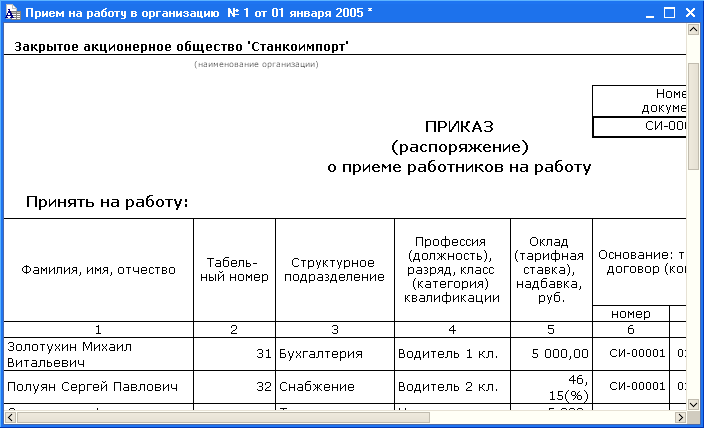Click the document number value starting 'СИ-00'
This screenshot has width=704, height=428.
(x=639, y=127)
